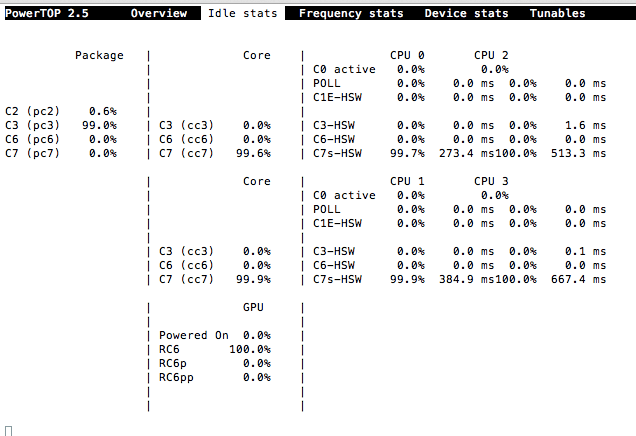Click the Package column heading
The height and width of the screenshot is (436, 636).
click(99, 55)
